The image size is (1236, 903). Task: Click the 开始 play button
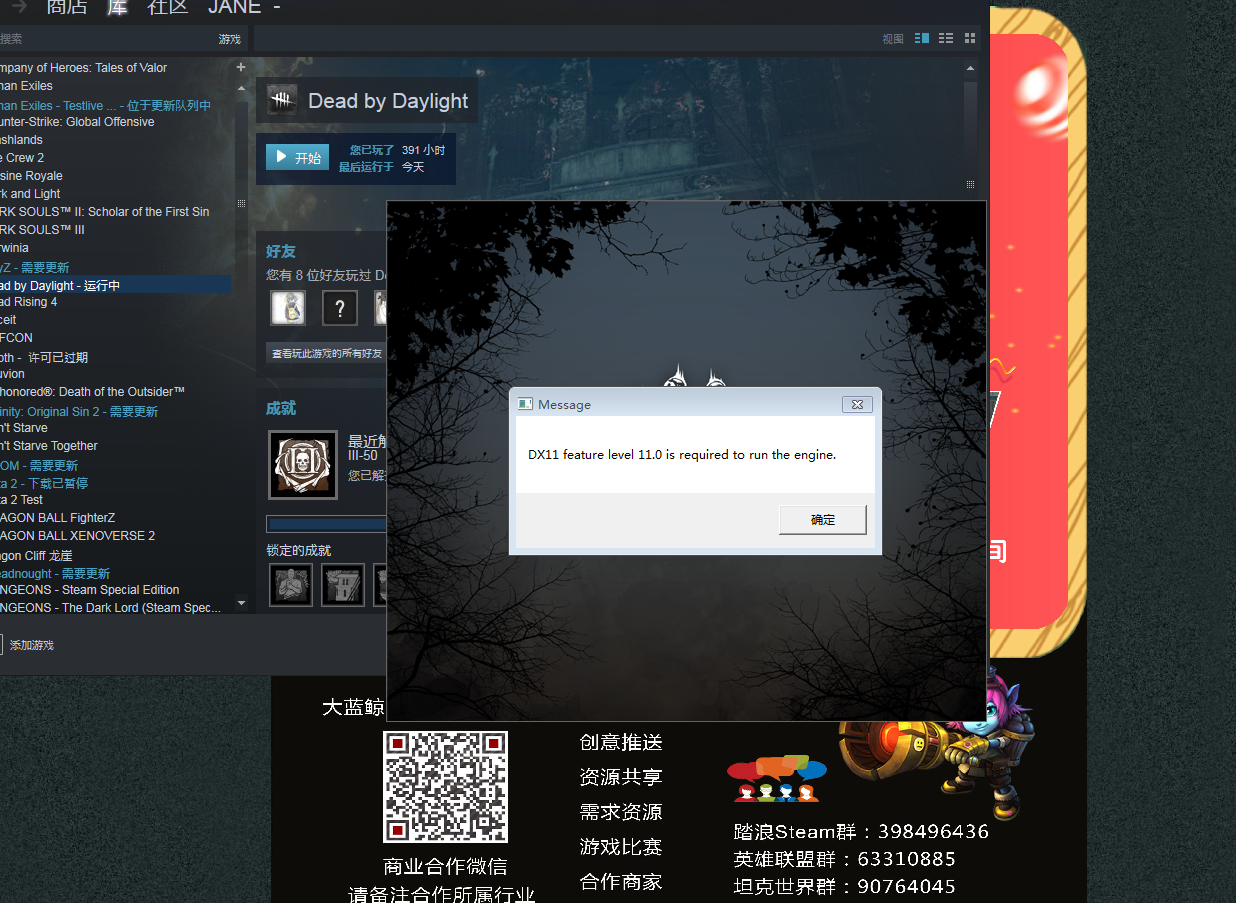(x=297, y=157)
